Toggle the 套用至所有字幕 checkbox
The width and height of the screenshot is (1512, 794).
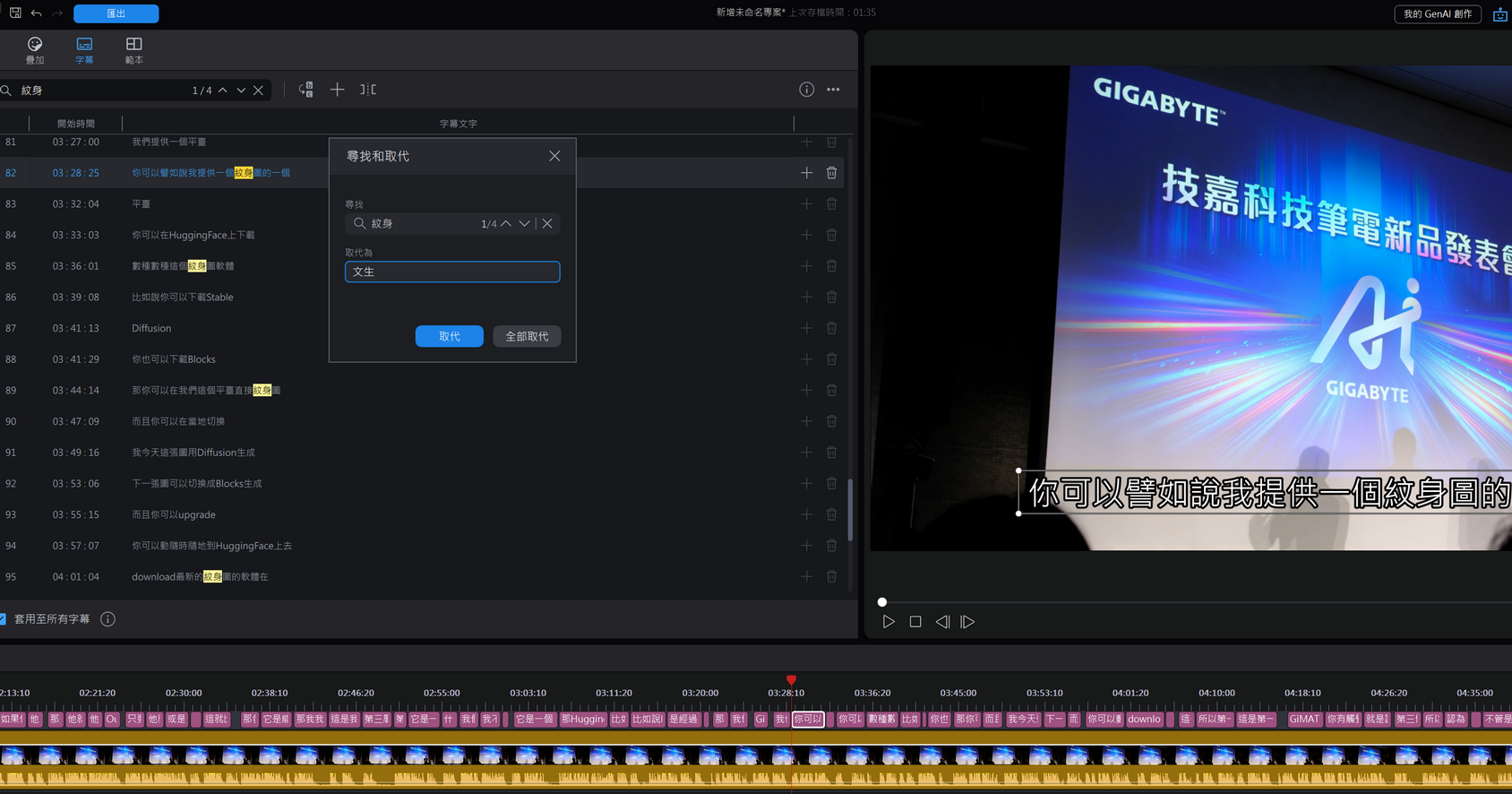4,619
